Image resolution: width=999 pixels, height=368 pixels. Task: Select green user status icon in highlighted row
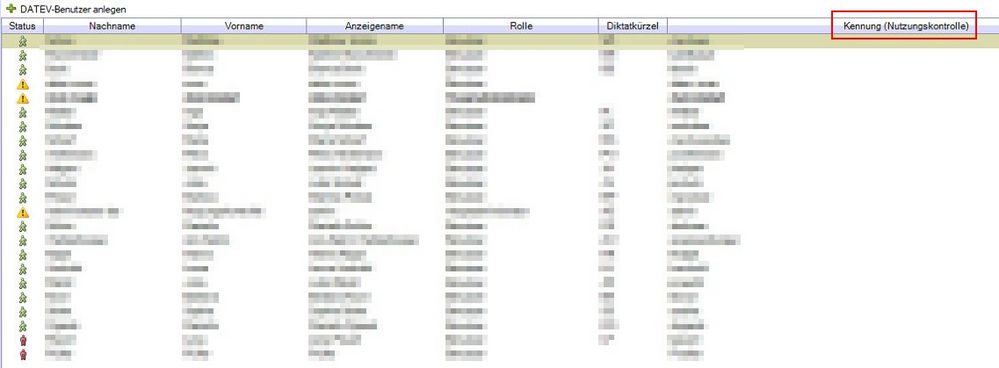pos(23,41)
